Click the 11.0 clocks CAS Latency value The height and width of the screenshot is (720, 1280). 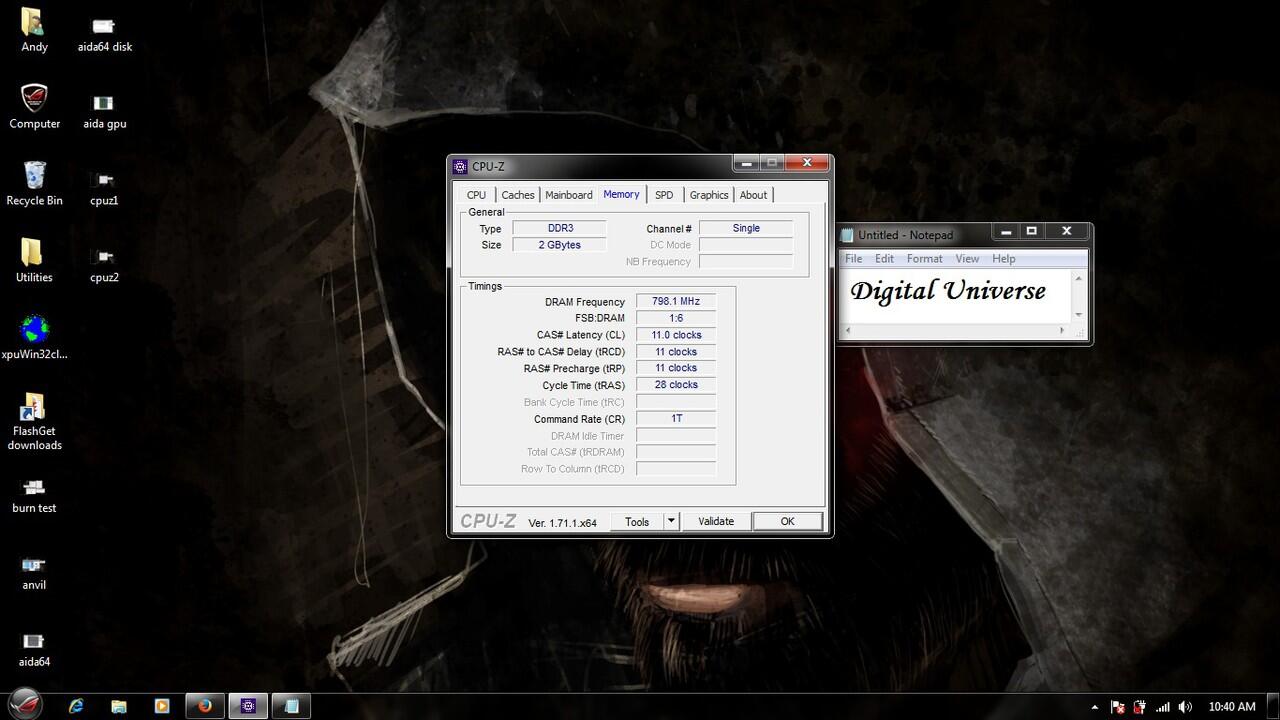coord(676,335)
